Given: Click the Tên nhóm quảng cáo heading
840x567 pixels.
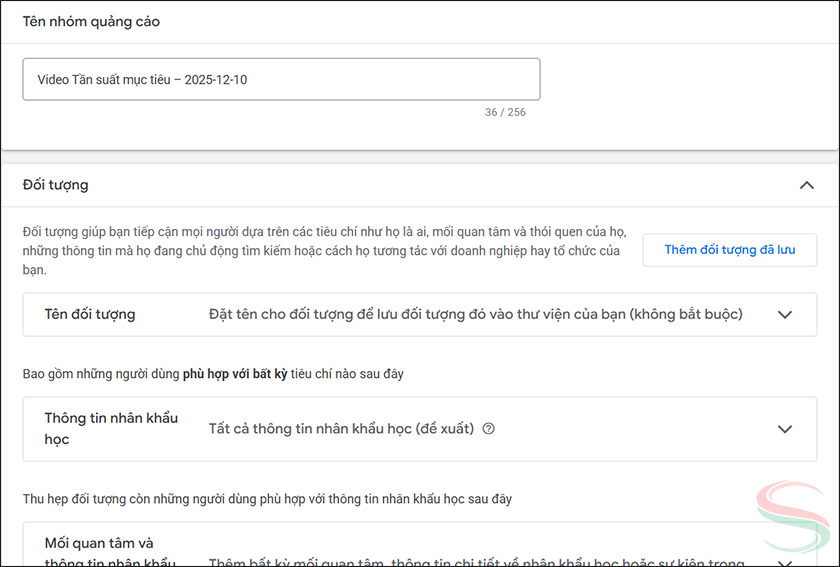Looking at the screenshot, I should click(x=91, y=21).
